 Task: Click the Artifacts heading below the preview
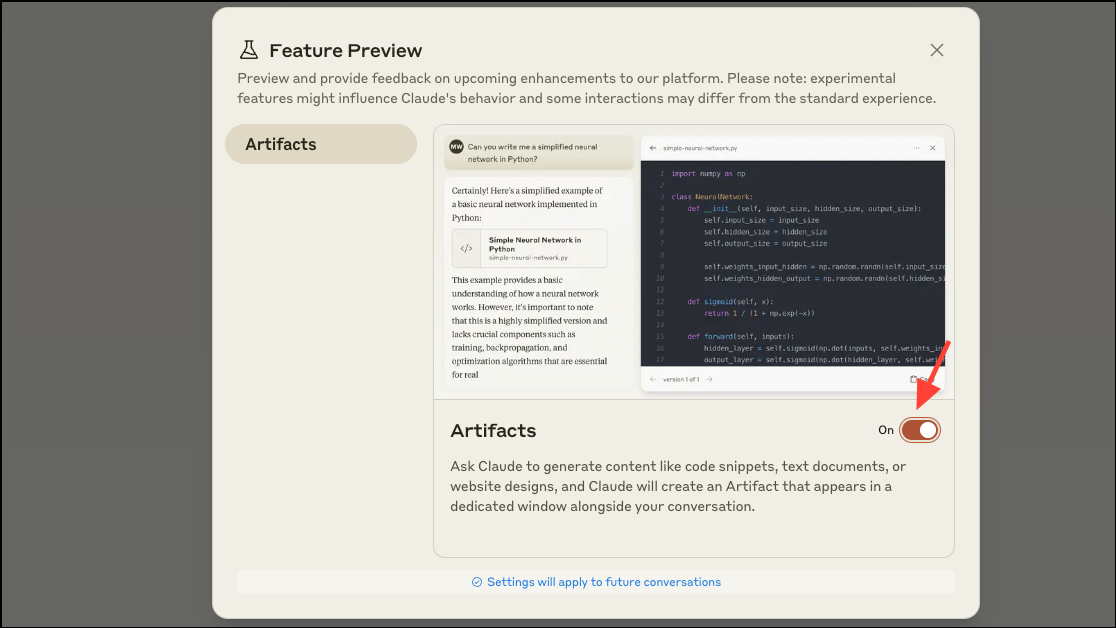pyautogui.click(x=493, y=430)
